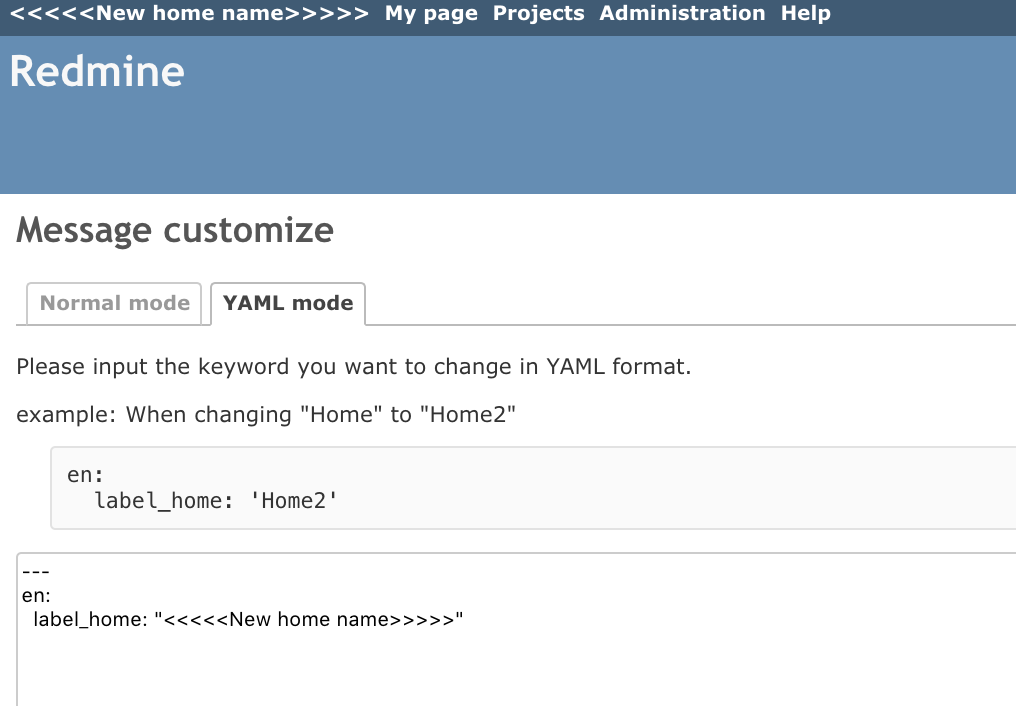This screenshot has width=1016, height=706.
Task: Open the "<<<<<New home name>>>>>" top menu link
Action: pos(189,13)
